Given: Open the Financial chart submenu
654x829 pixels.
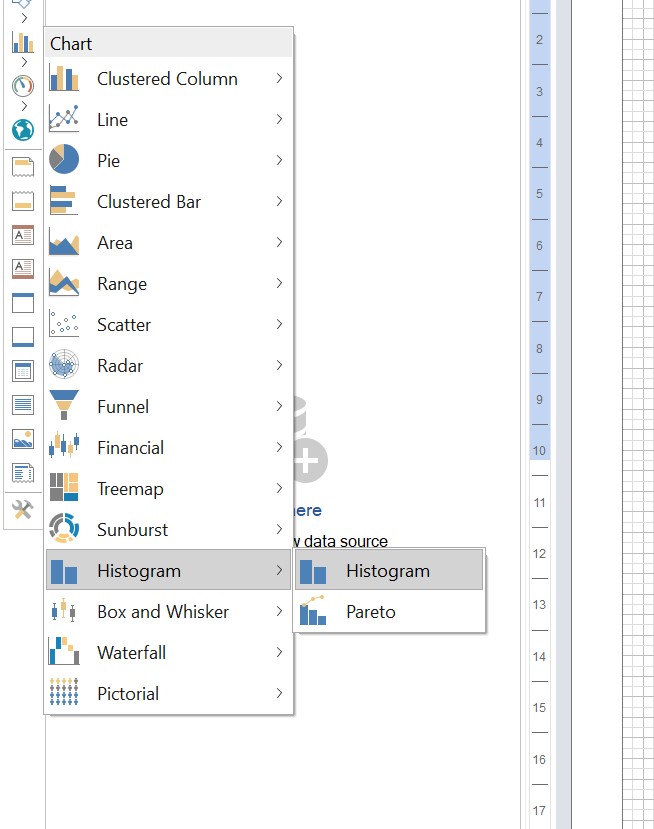Looking at the screenshot, I should tap(169, 447).
